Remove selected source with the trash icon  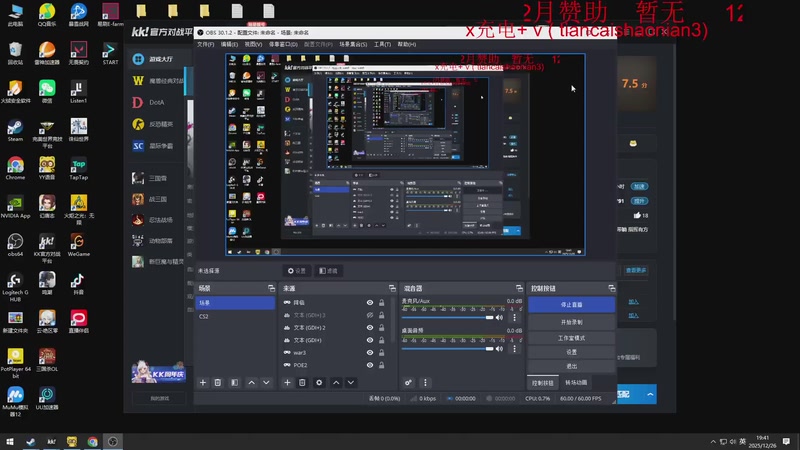tap(302, 383)
